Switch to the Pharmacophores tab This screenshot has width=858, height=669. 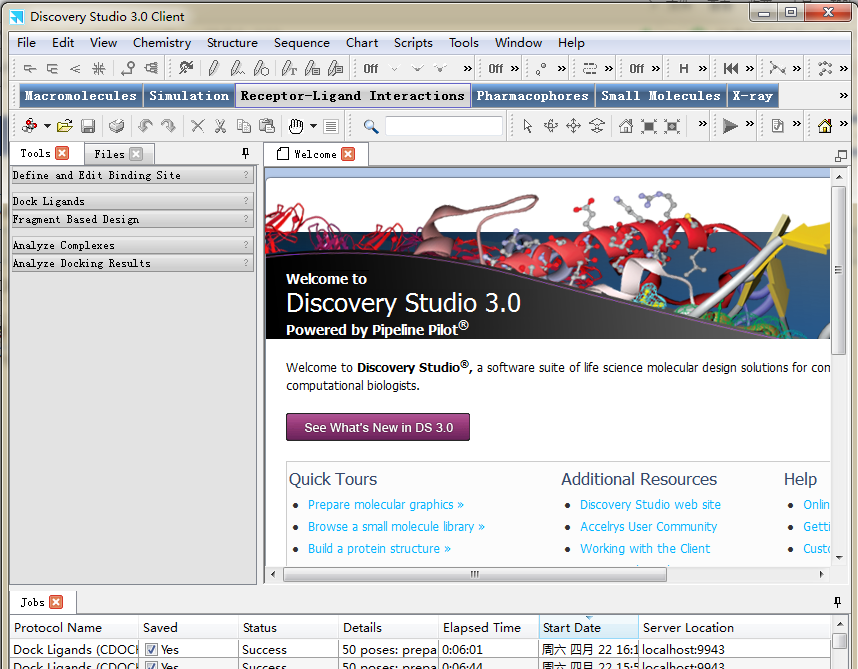tap(532, 96)
